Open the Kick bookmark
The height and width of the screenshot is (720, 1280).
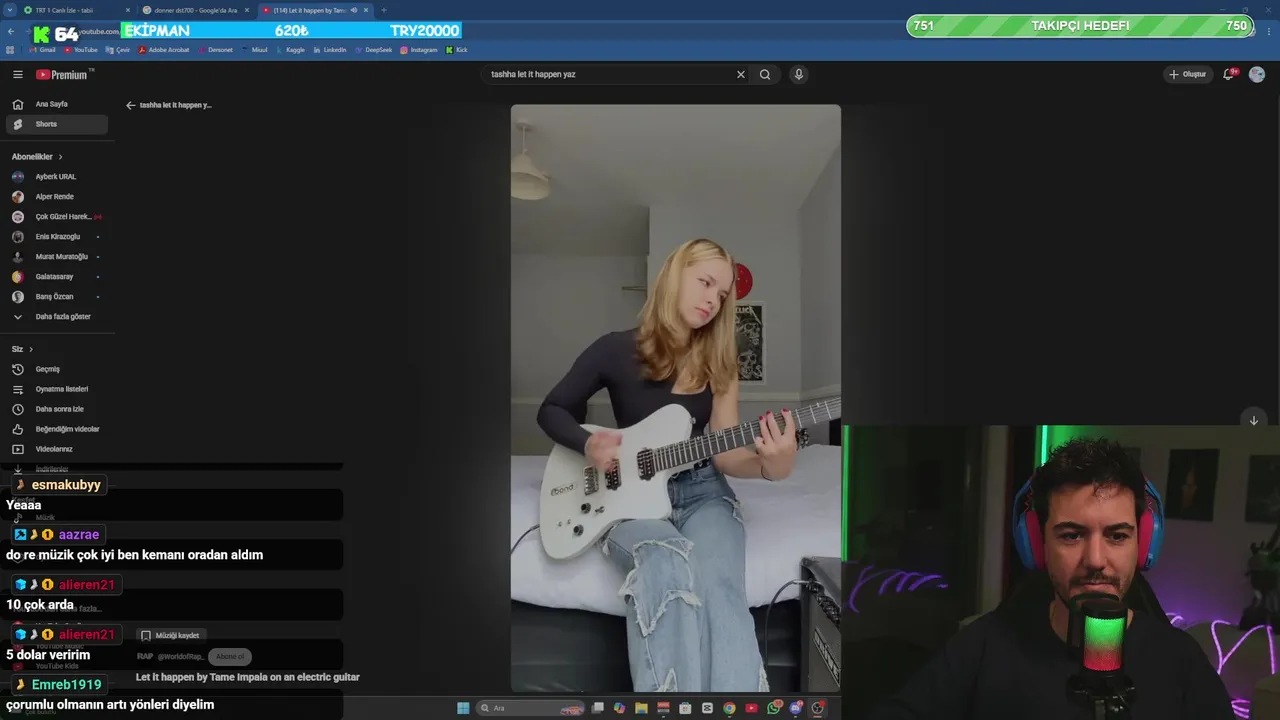pos(456,49)
